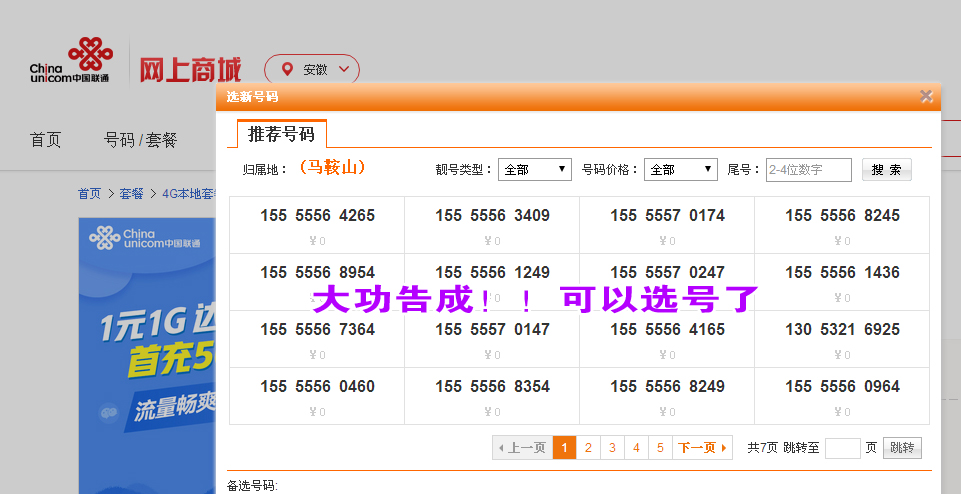Go to page 4 of results
The image size is (961, 494).
pos(636,448)
